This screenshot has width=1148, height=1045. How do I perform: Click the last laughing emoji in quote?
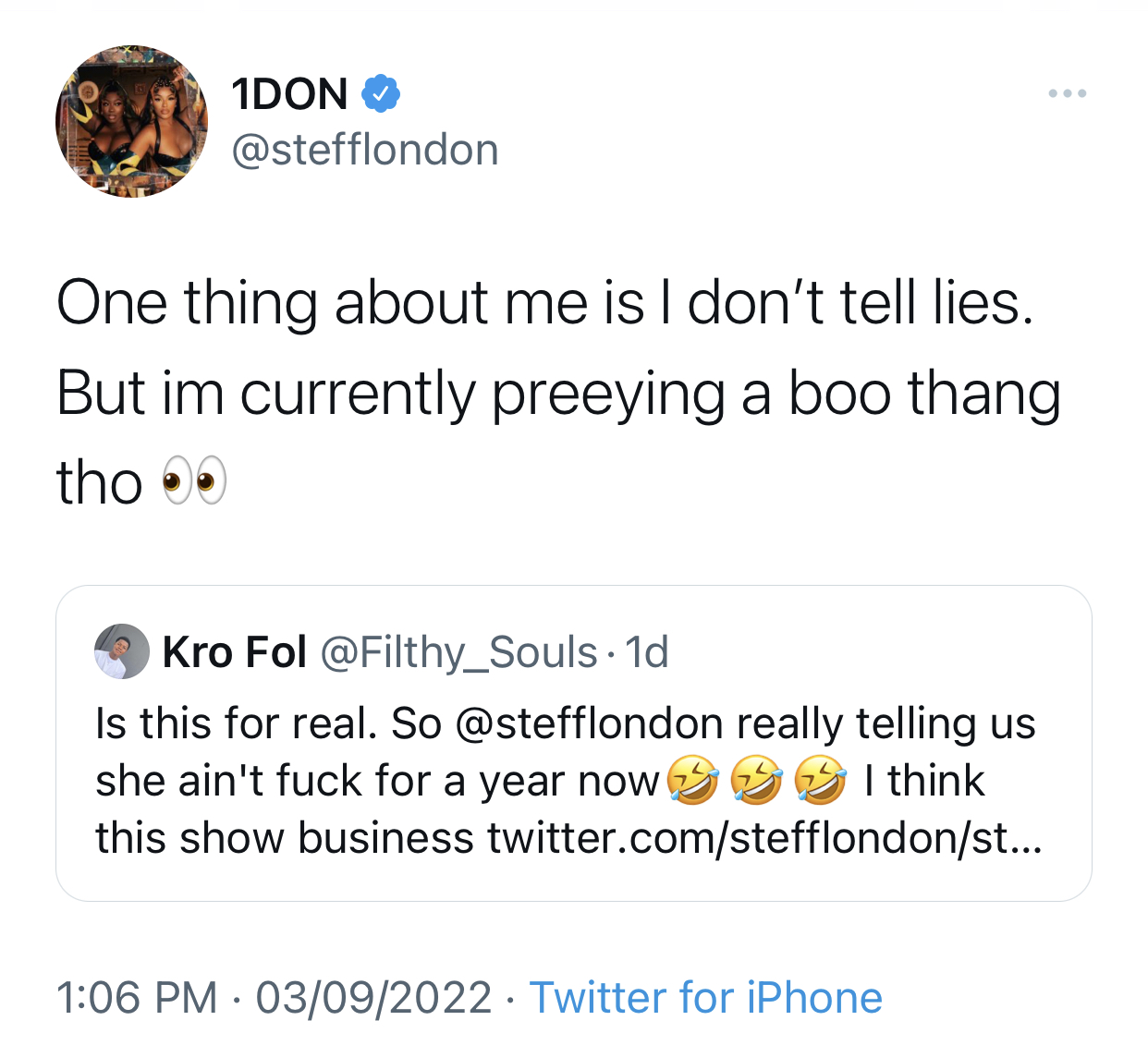[821, 780]
